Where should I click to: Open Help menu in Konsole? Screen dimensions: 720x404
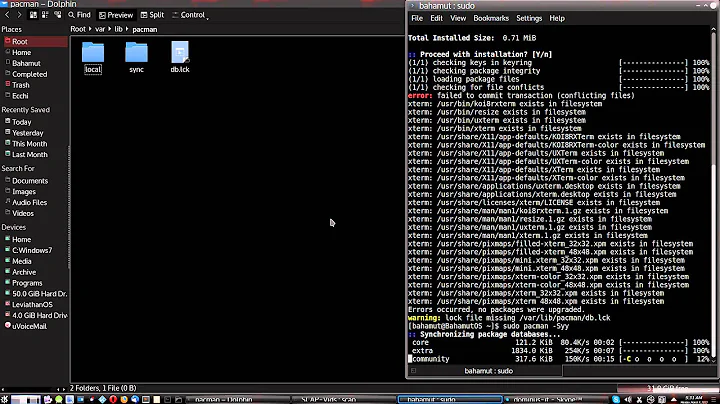pos(557,18)
